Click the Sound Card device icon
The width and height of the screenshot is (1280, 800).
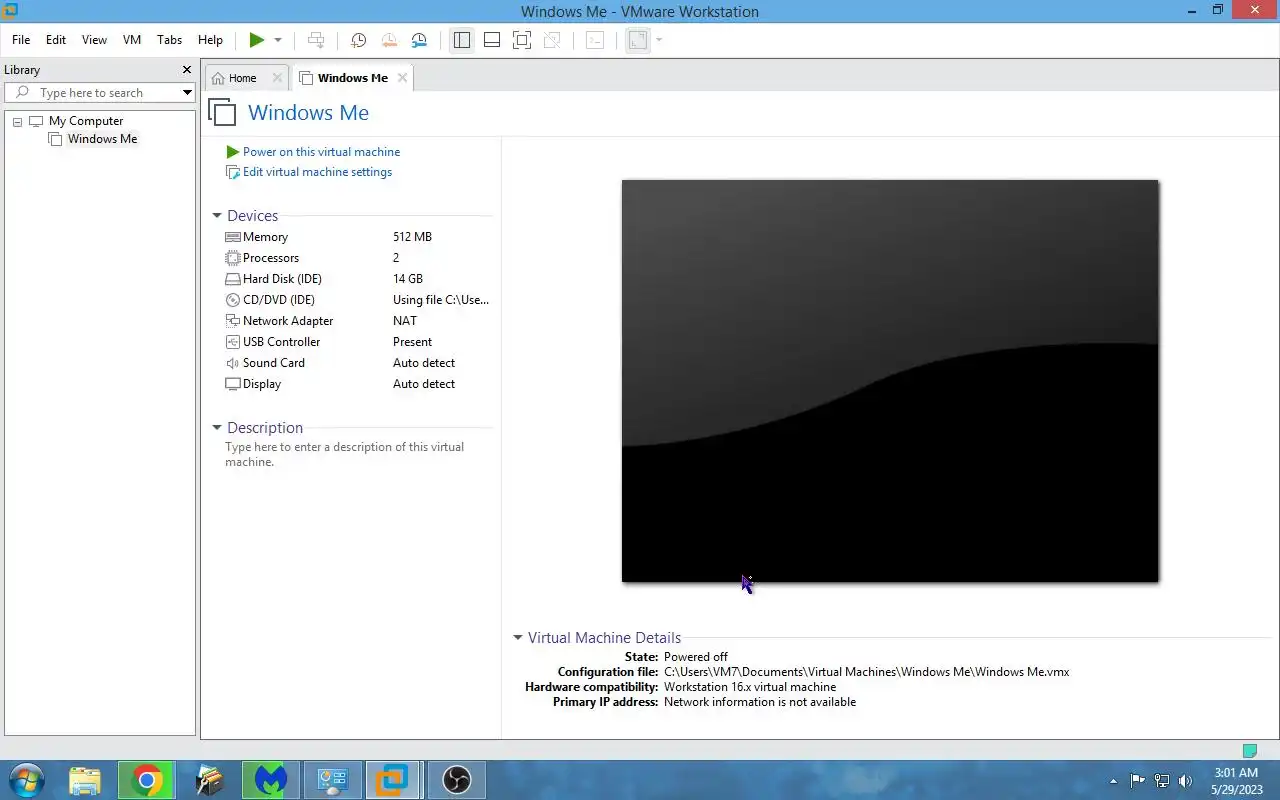[233, 363]
